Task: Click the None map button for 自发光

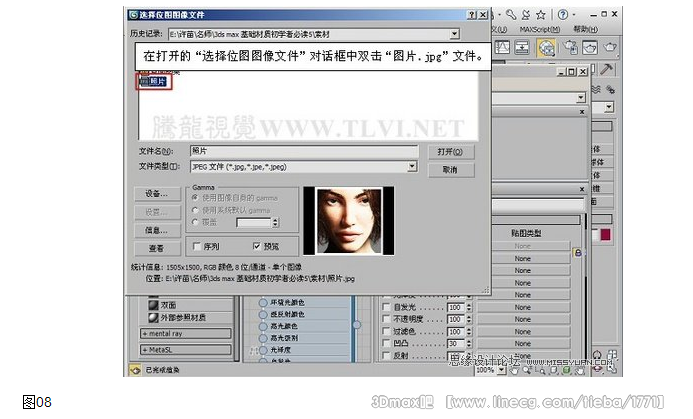Action: point(523,307)
